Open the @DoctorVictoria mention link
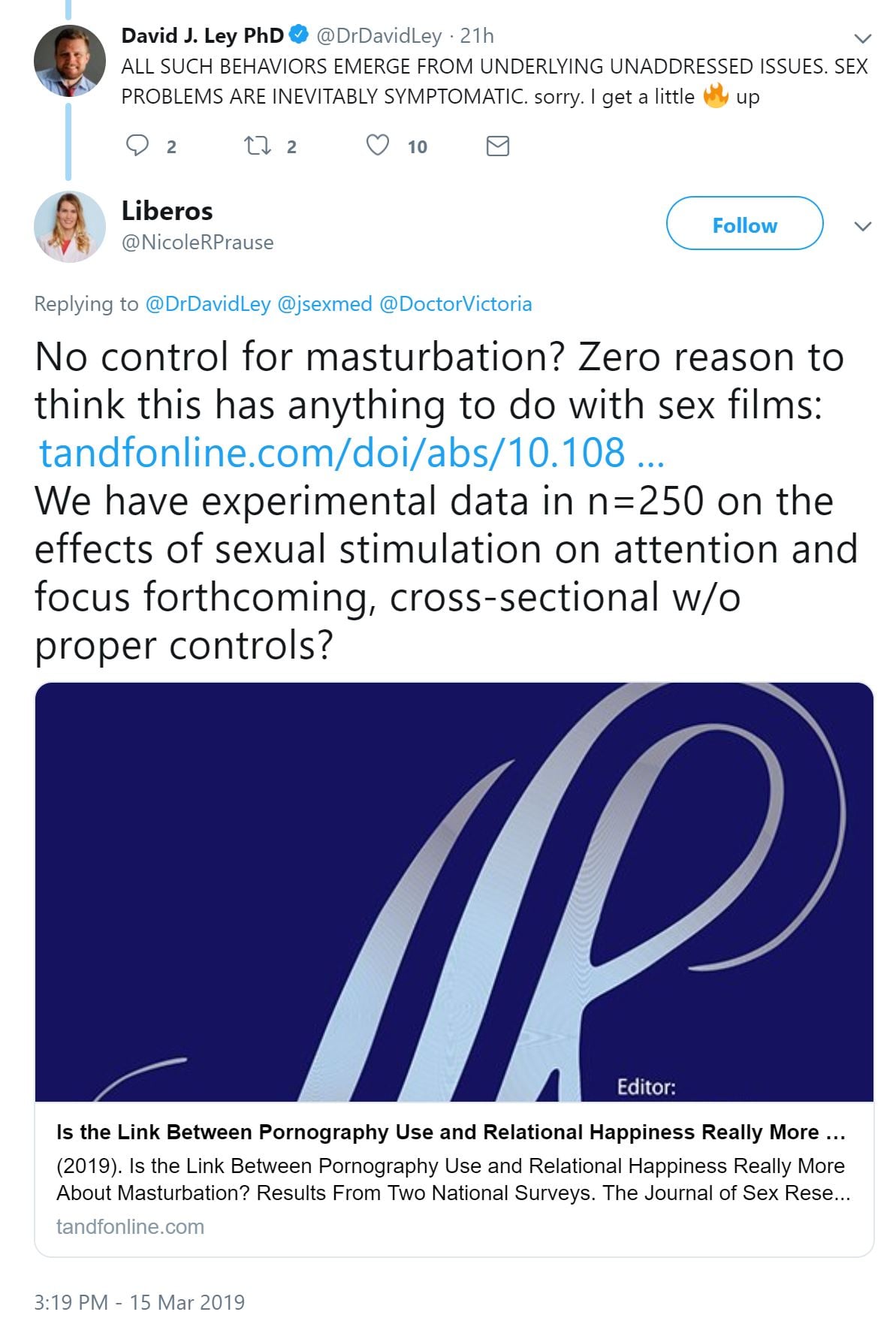896x1327 pixels. (x=456, y=303)
